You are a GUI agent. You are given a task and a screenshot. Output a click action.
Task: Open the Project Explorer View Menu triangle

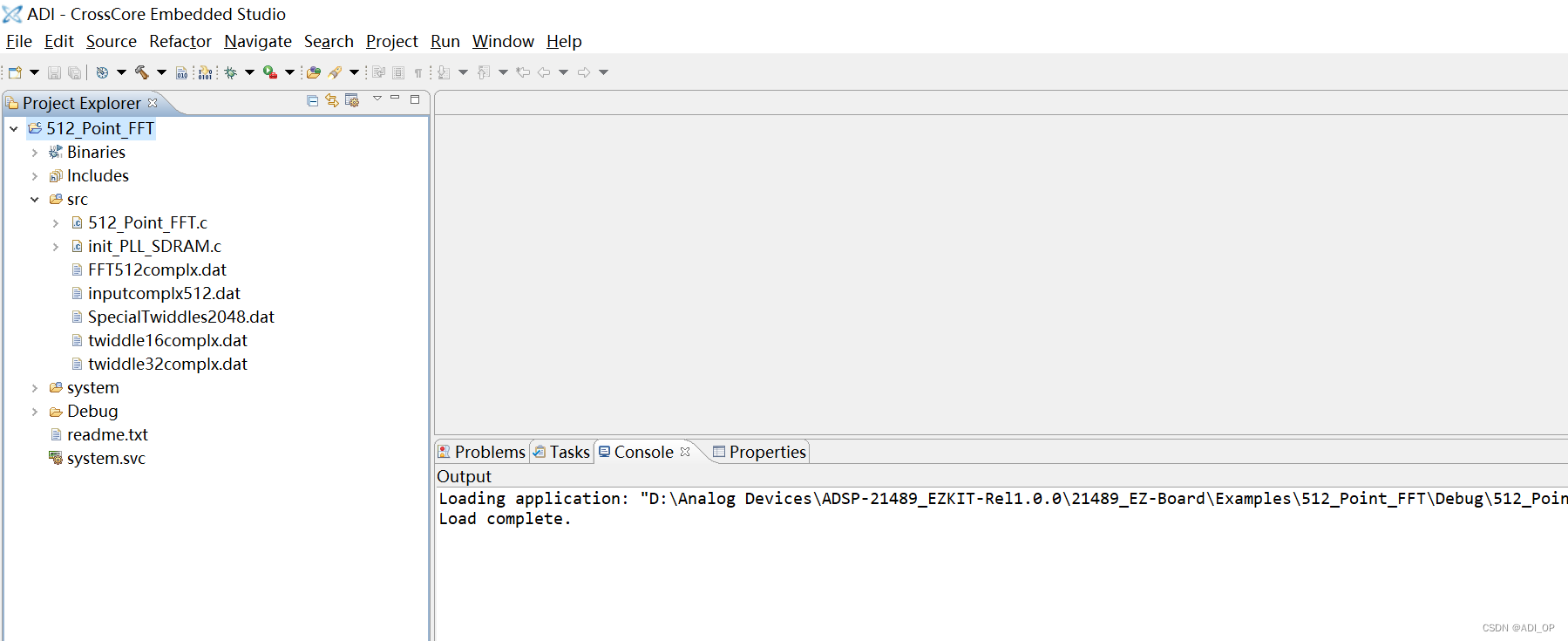377,98
